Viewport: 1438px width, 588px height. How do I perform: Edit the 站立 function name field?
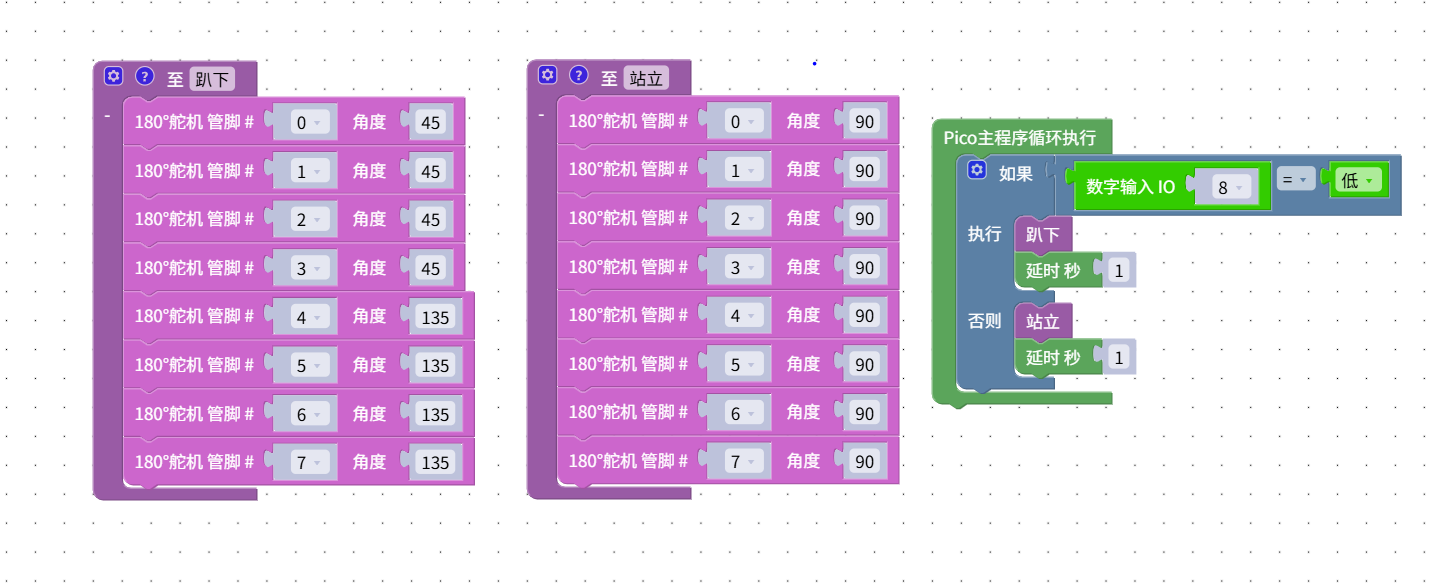[x=645, y=78]
